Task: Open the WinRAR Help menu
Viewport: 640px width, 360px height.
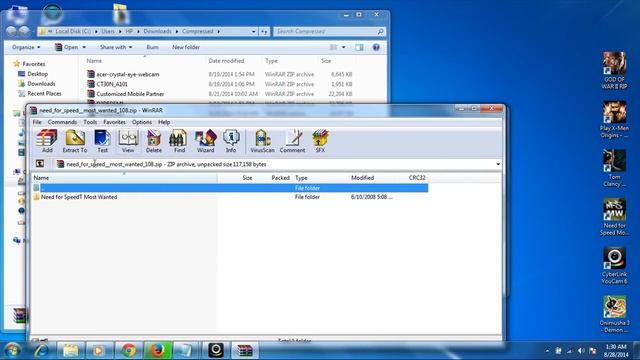Action: [164, 122]
